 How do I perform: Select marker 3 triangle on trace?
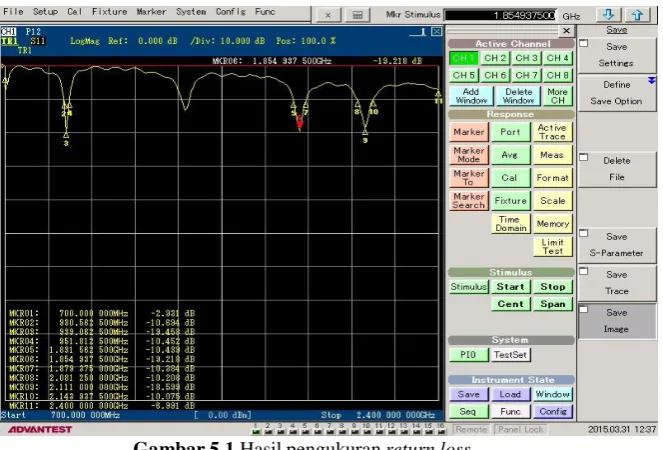tap(66, 135)
